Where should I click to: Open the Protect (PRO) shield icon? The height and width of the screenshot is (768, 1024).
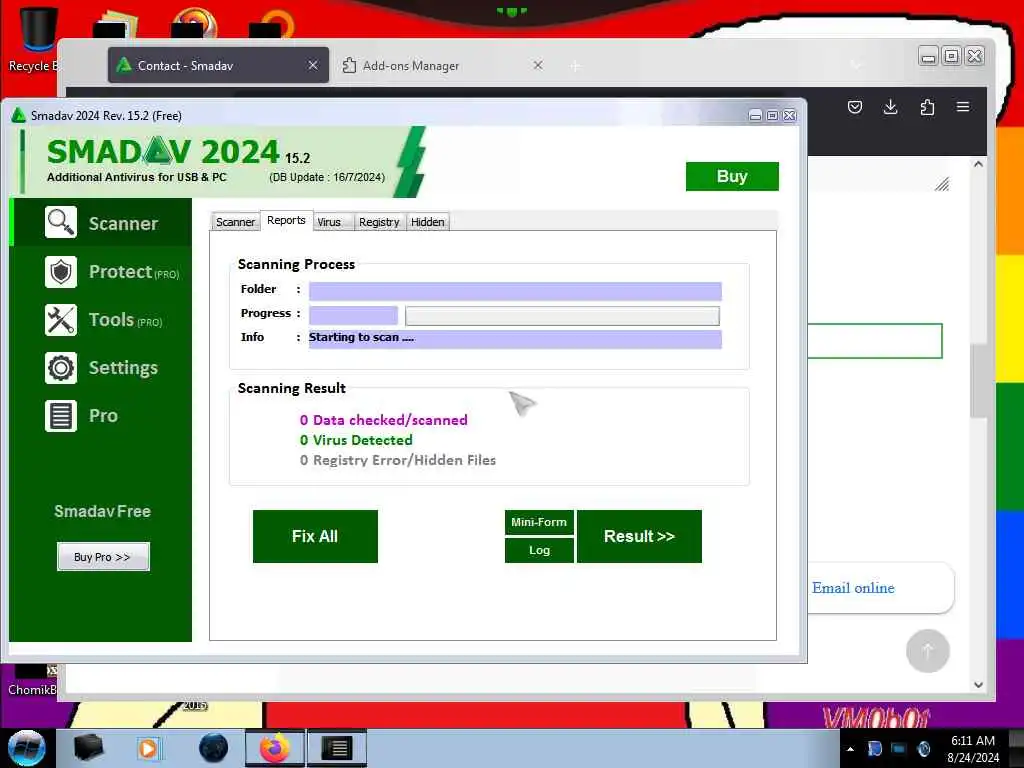point(61,272)
